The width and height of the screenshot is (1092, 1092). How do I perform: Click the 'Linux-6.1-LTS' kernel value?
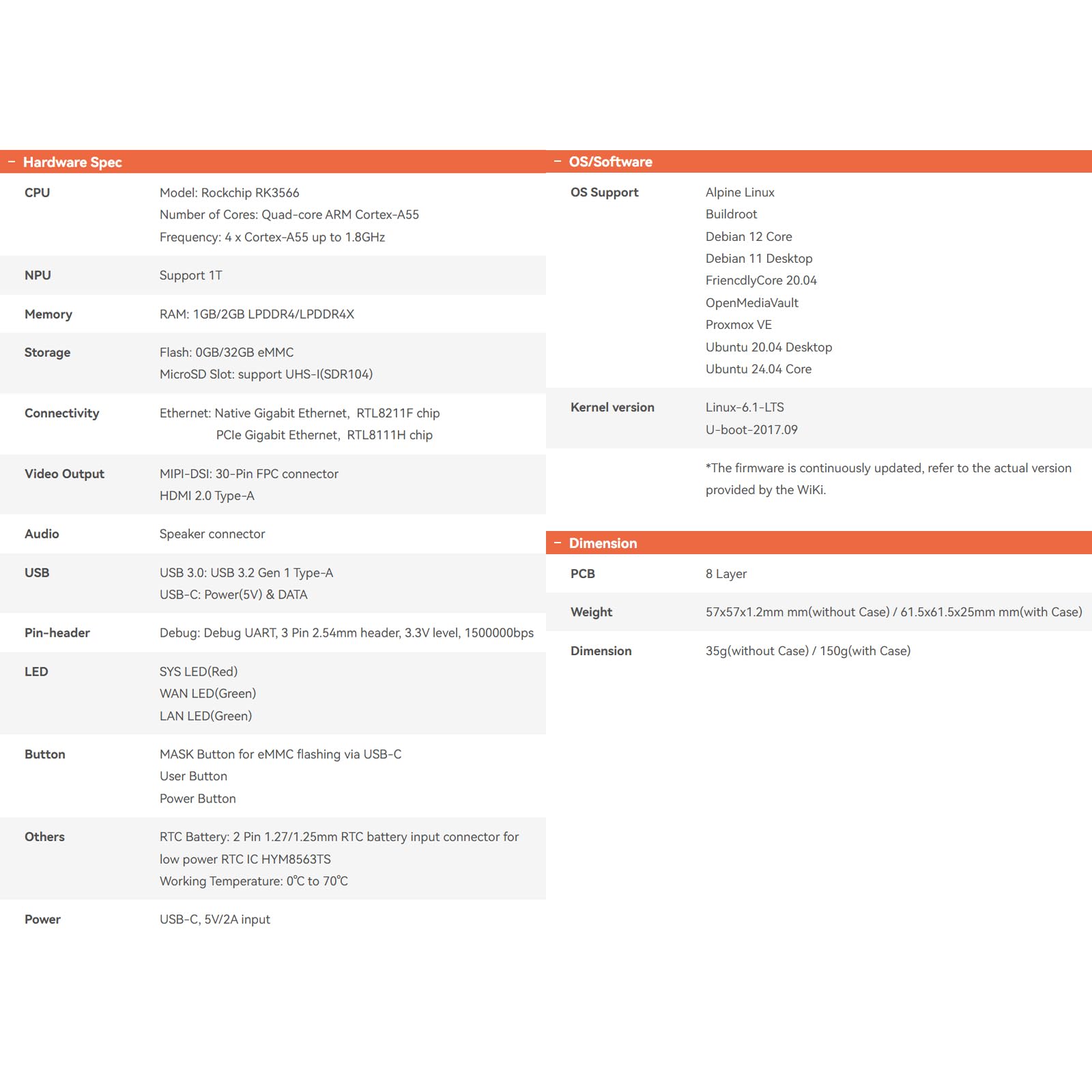(745, 407)
